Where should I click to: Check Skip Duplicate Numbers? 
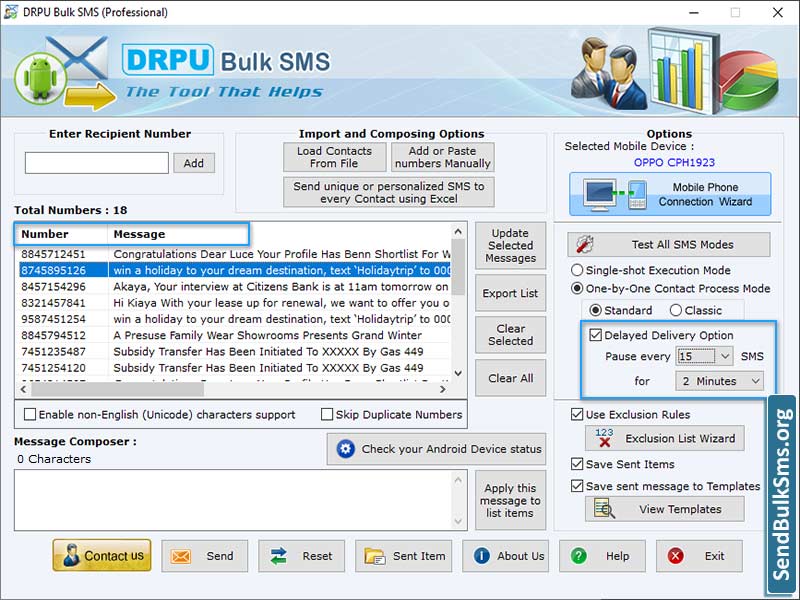pos(328,414)
